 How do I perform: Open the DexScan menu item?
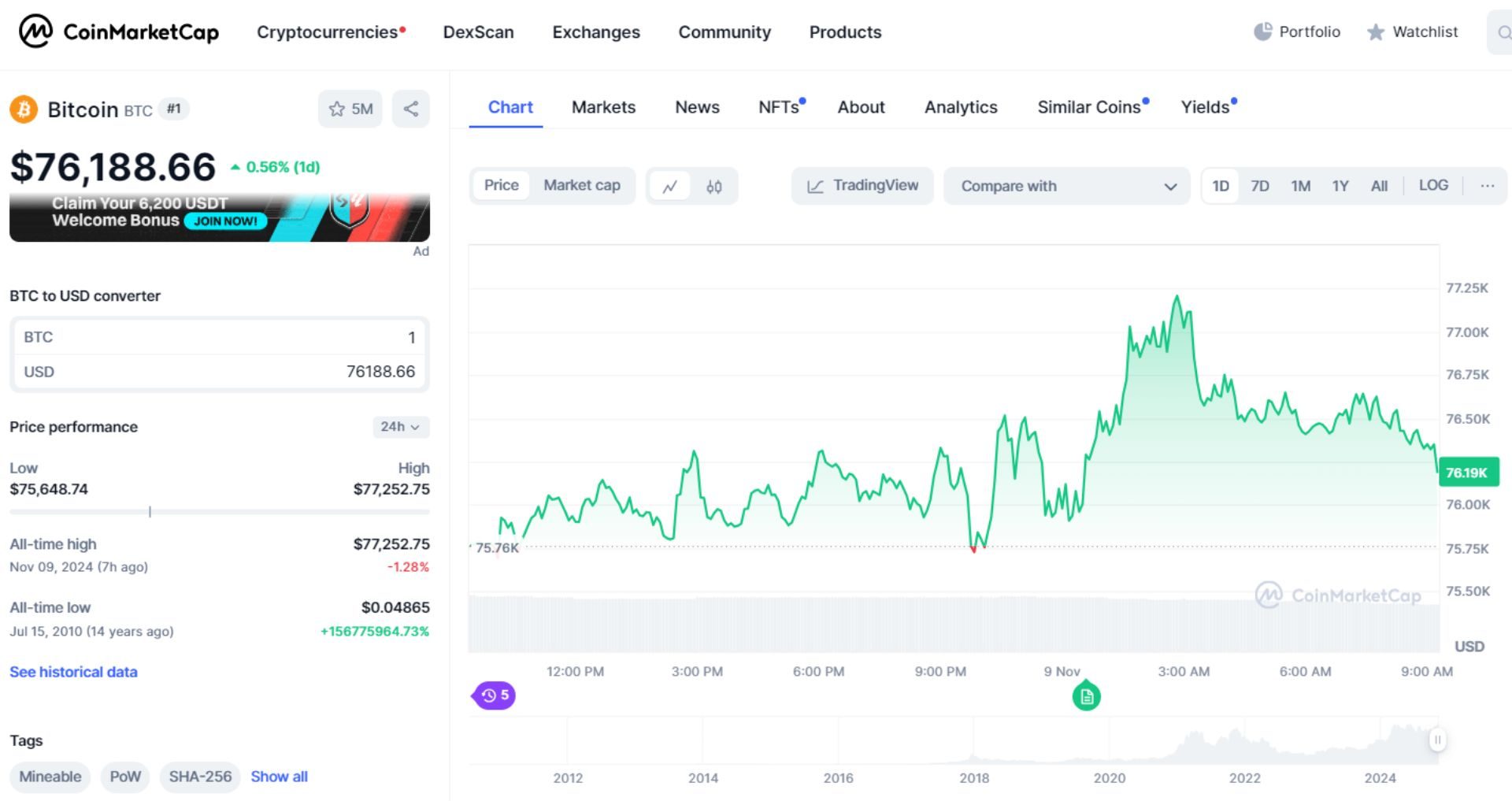point(478,32)
